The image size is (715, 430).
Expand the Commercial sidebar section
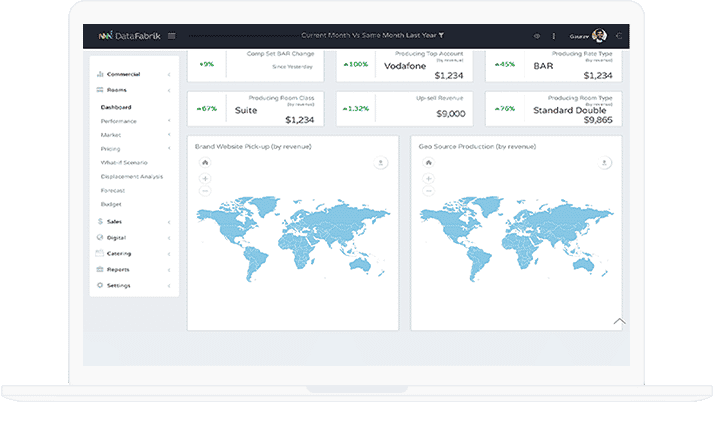133,74
